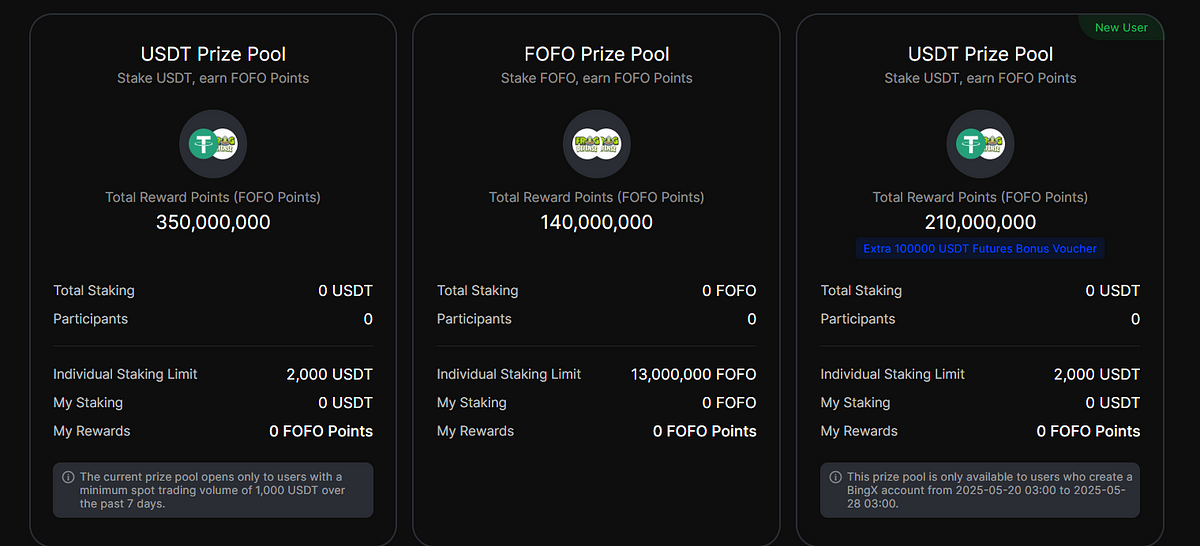
Task: Click the spot trading volume notice box
Action: click(213, 490)
